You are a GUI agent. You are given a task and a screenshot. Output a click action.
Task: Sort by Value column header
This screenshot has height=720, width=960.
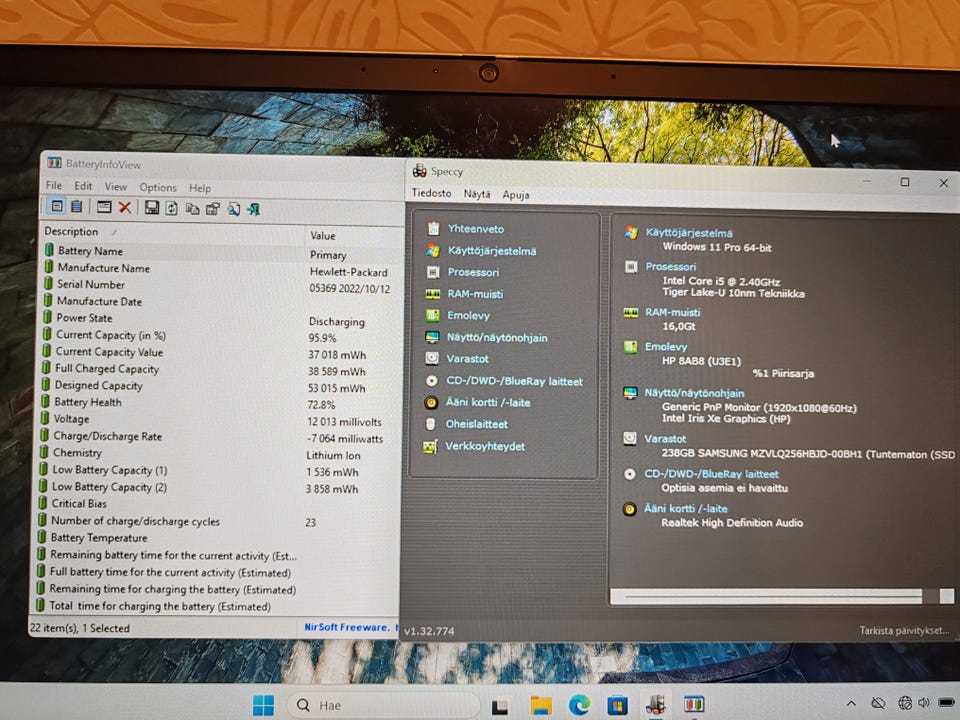354,236
